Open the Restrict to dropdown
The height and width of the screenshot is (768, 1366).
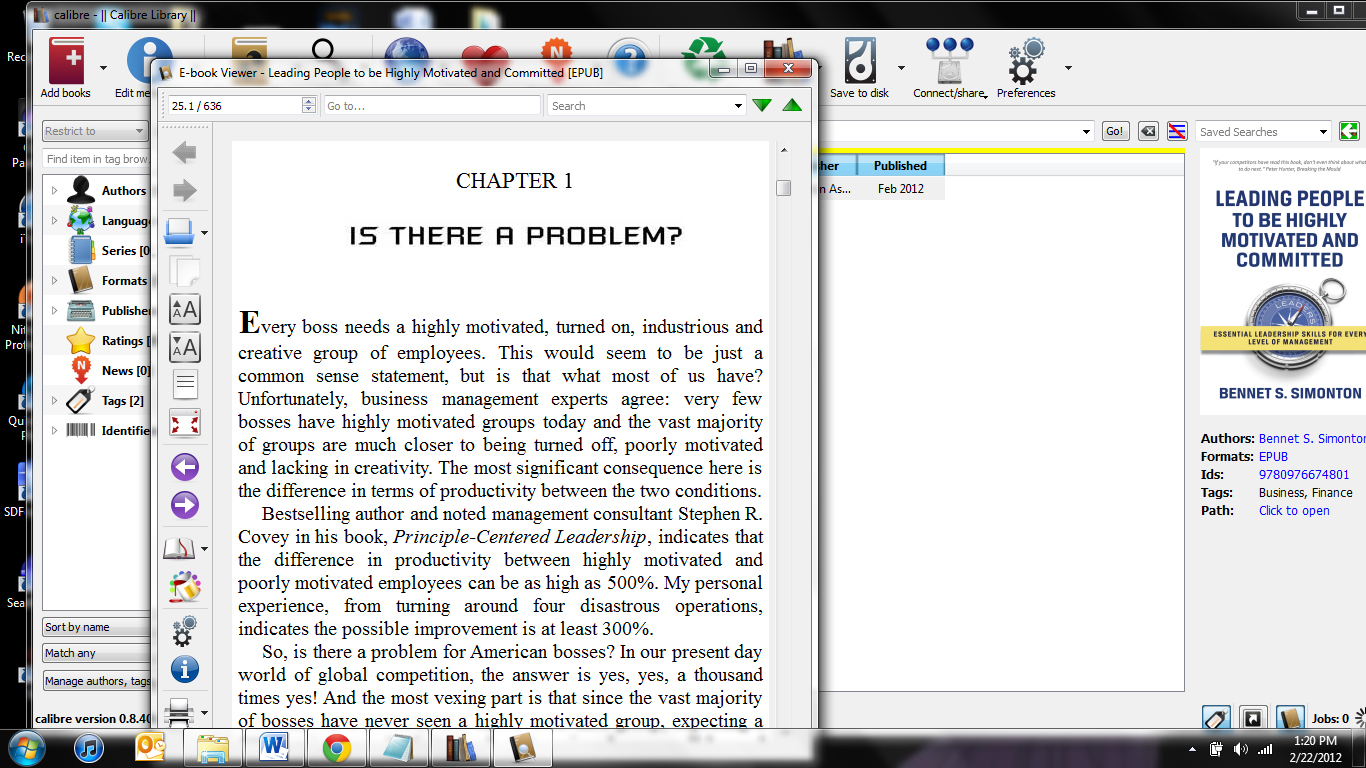95,131
